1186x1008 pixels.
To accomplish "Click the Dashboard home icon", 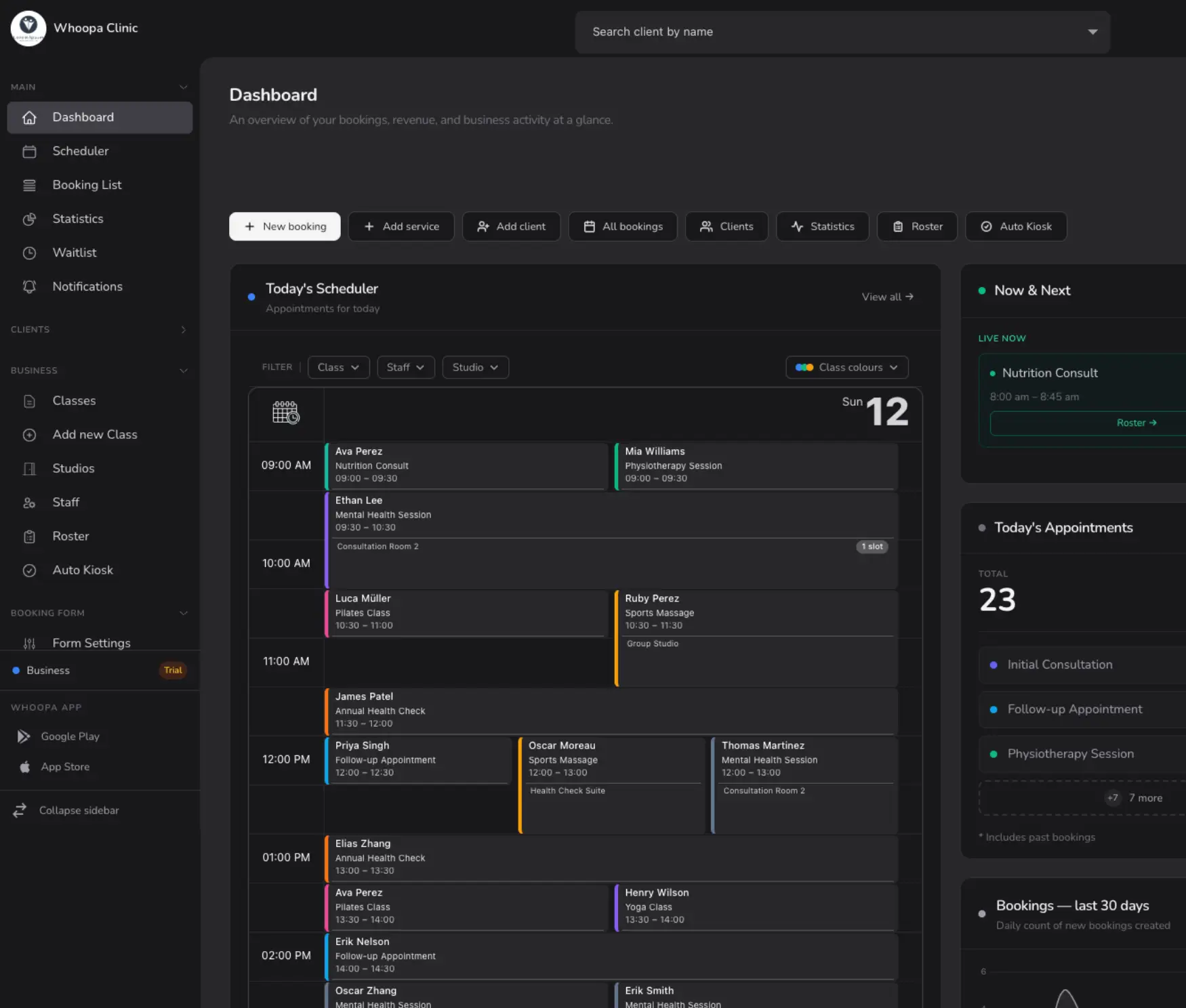I will pos(29,117).
